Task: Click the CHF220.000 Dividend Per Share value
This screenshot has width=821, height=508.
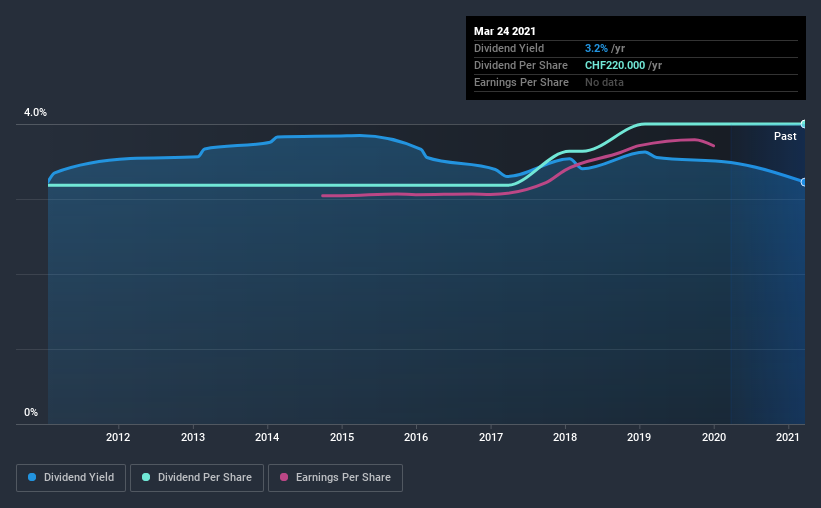Action: coord(615,65)
